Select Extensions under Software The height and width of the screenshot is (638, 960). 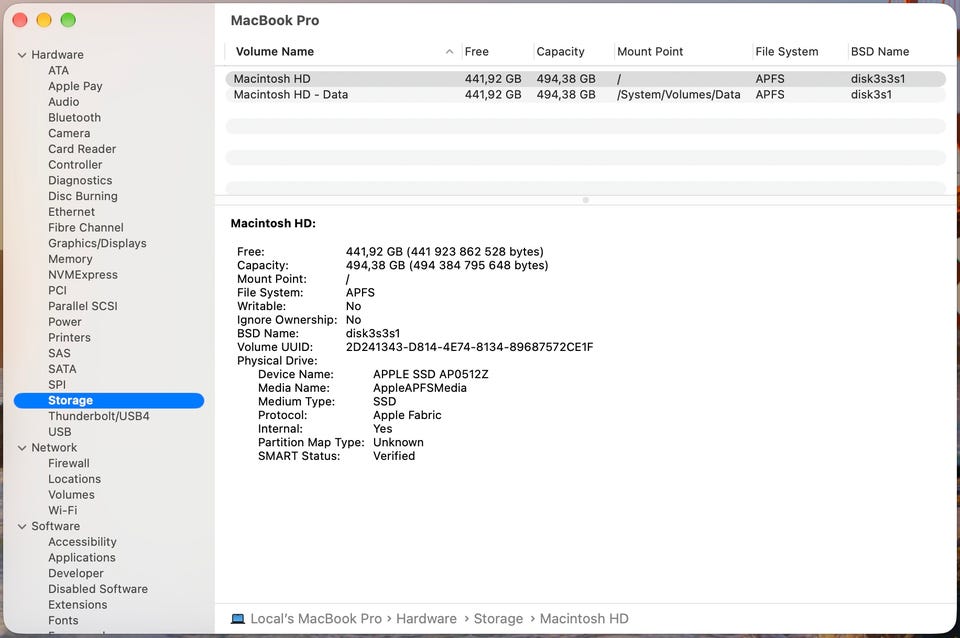click(x=78, y=605)
